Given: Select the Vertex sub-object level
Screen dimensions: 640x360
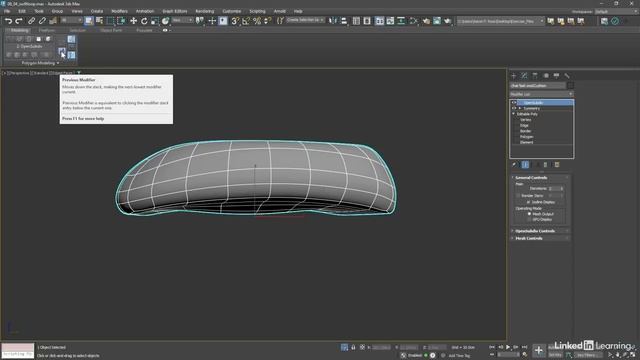Looking at the screenshot, I should (526, 120).
